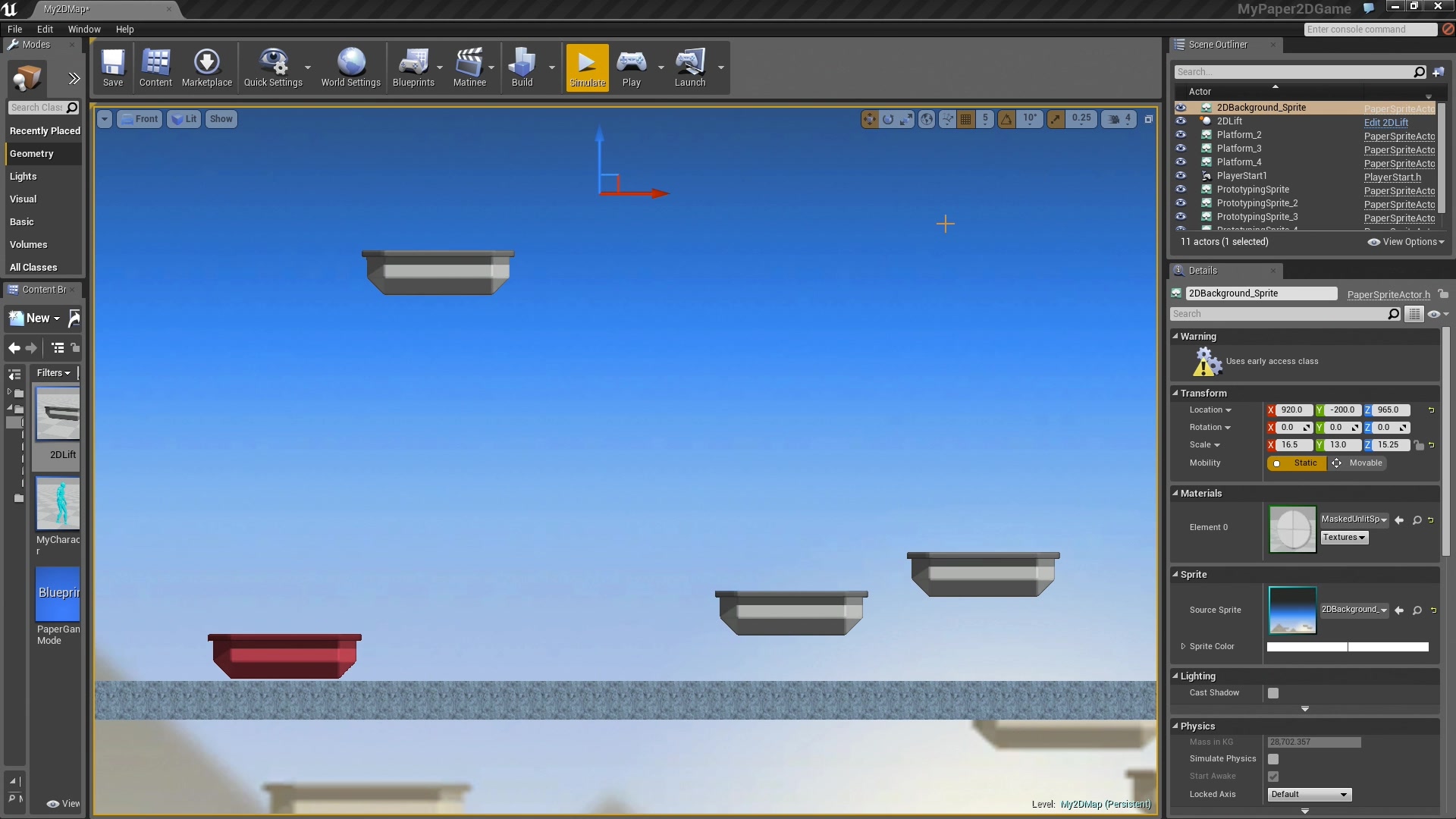Viewport: 1456px width, 819px height.
Task: Click the Edit 2DLift link
Action: (1386, 122)
